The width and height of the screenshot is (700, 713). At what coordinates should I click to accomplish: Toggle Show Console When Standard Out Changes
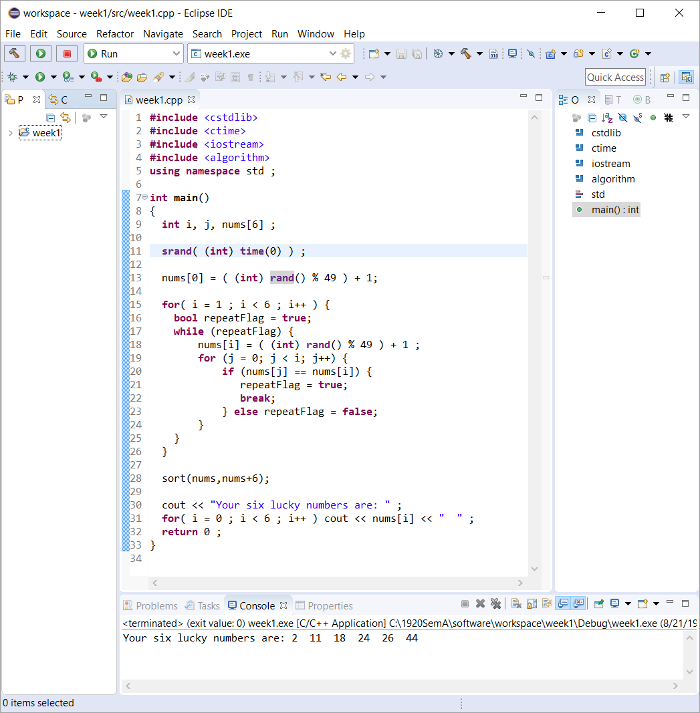click(563, 603)
